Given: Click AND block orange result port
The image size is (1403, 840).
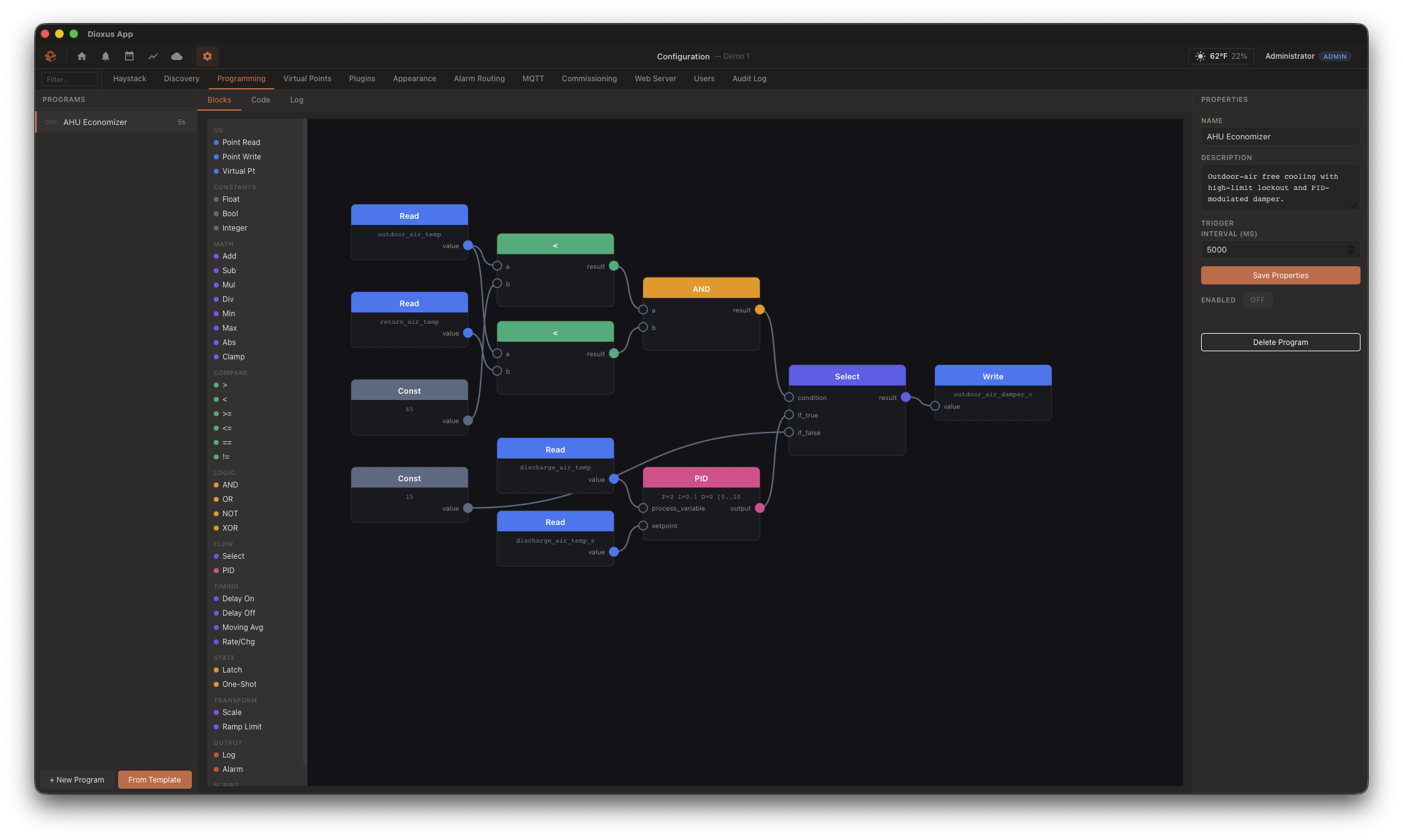Looking at the screenshot, I should tap(760, 309).
